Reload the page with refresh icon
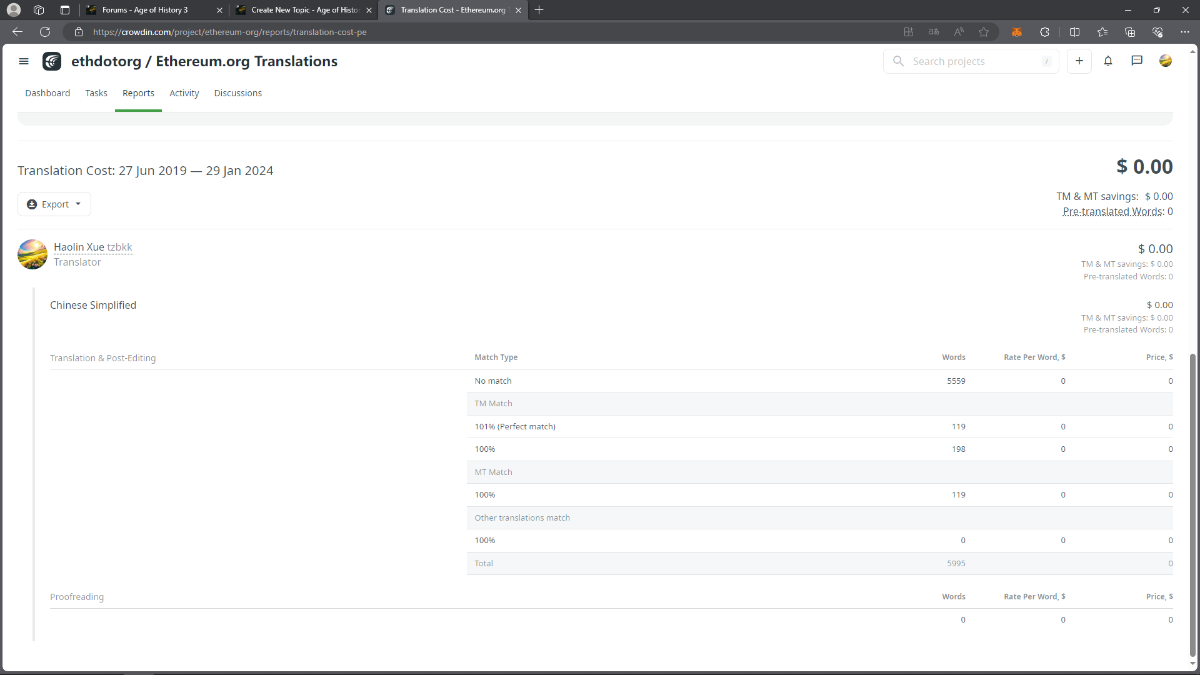The image size is (1200, 675). [x=45, y=31]
